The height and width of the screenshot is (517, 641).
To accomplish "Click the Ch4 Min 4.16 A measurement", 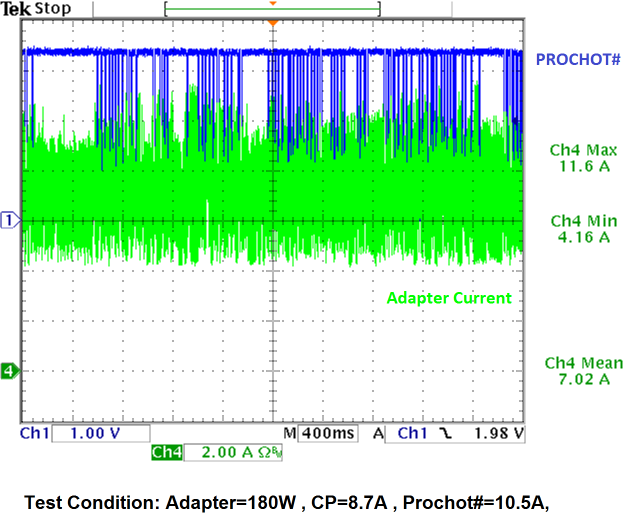I will coord(584,229).
